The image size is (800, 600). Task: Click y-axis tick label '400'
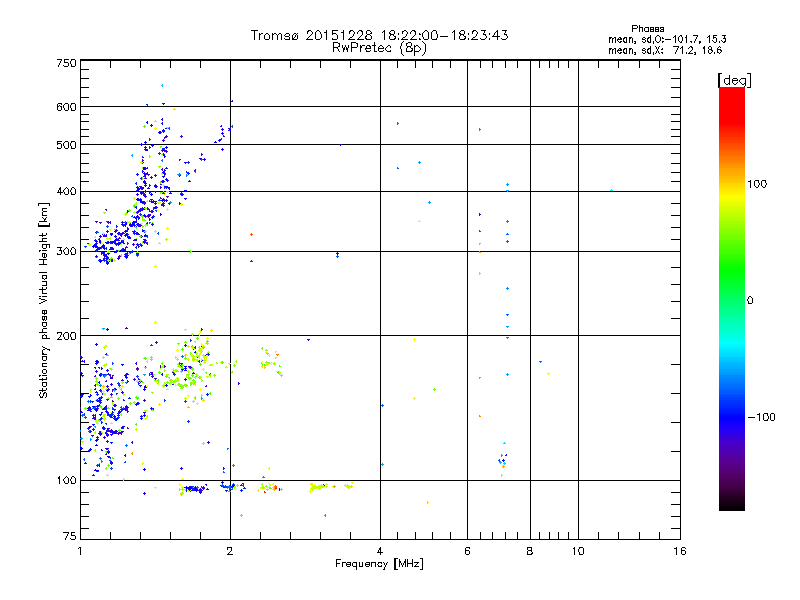(x=66, y=192)
